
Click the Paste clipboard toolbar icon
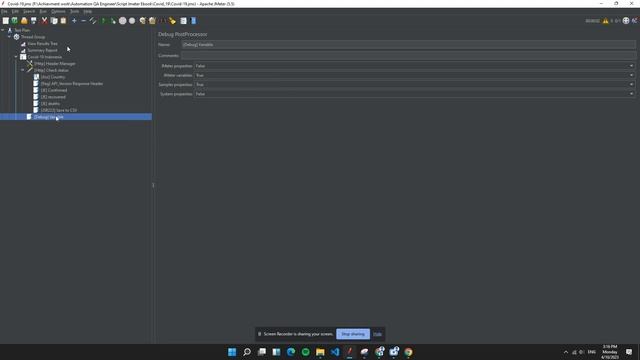63,21
